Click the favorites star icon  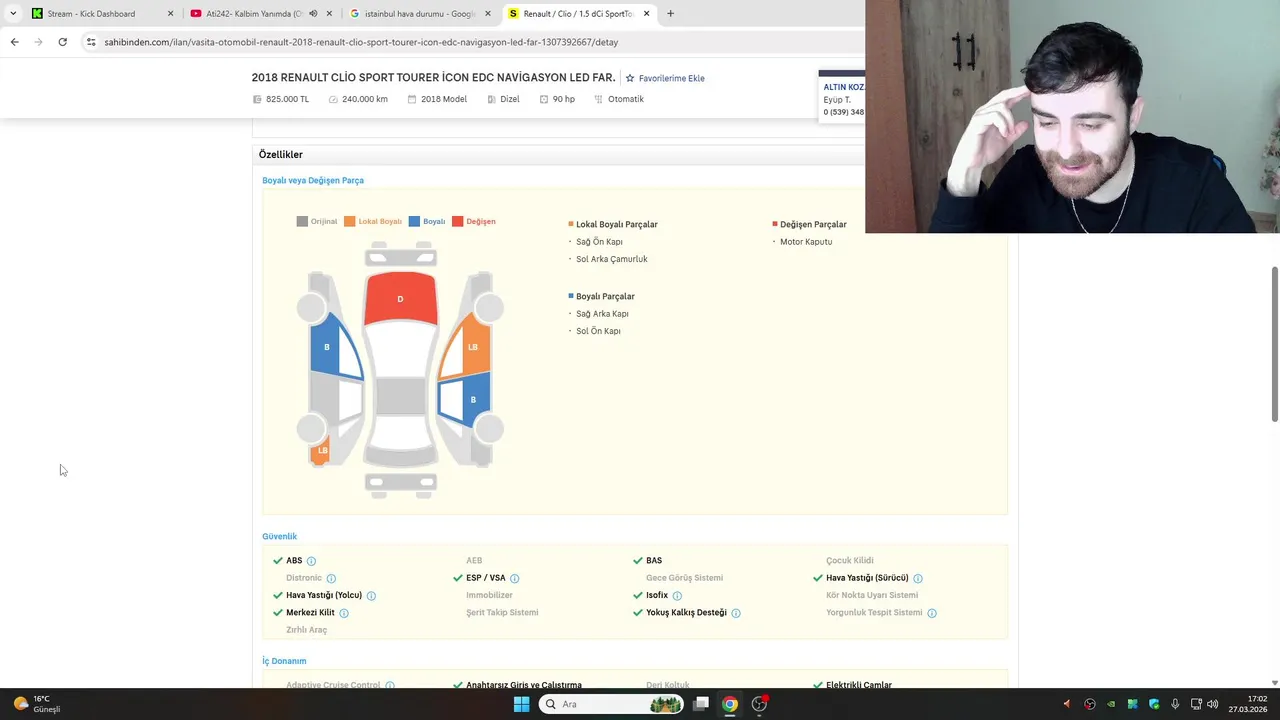[630, 78]
